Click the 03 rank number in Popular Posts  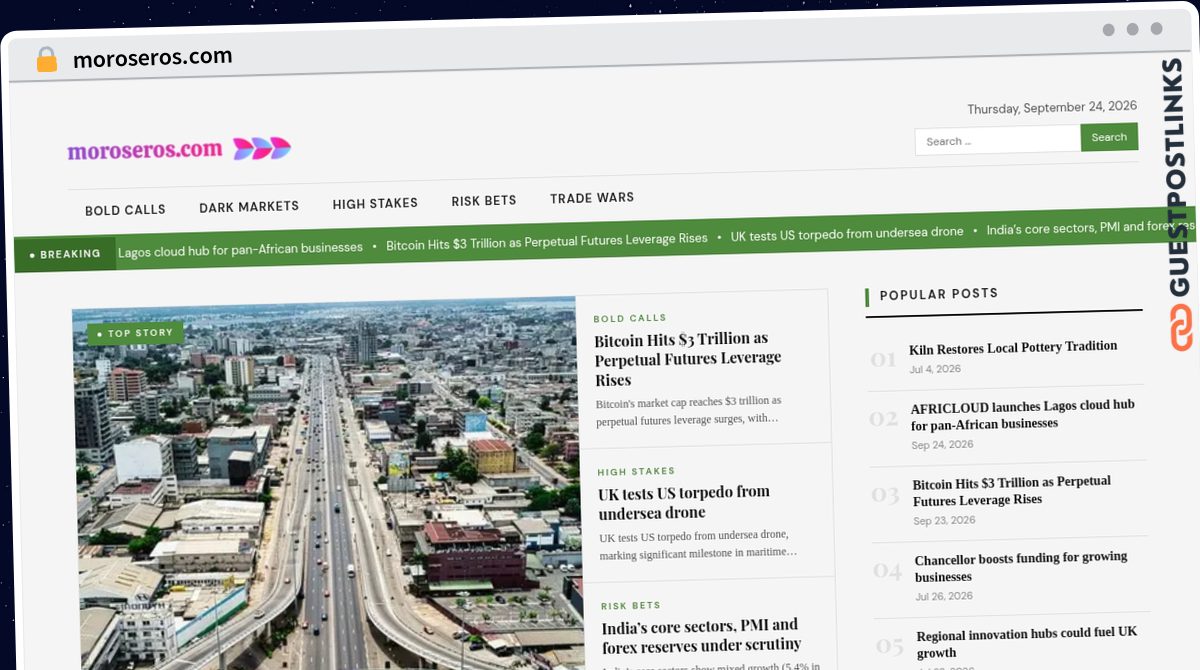click(885, 494)
